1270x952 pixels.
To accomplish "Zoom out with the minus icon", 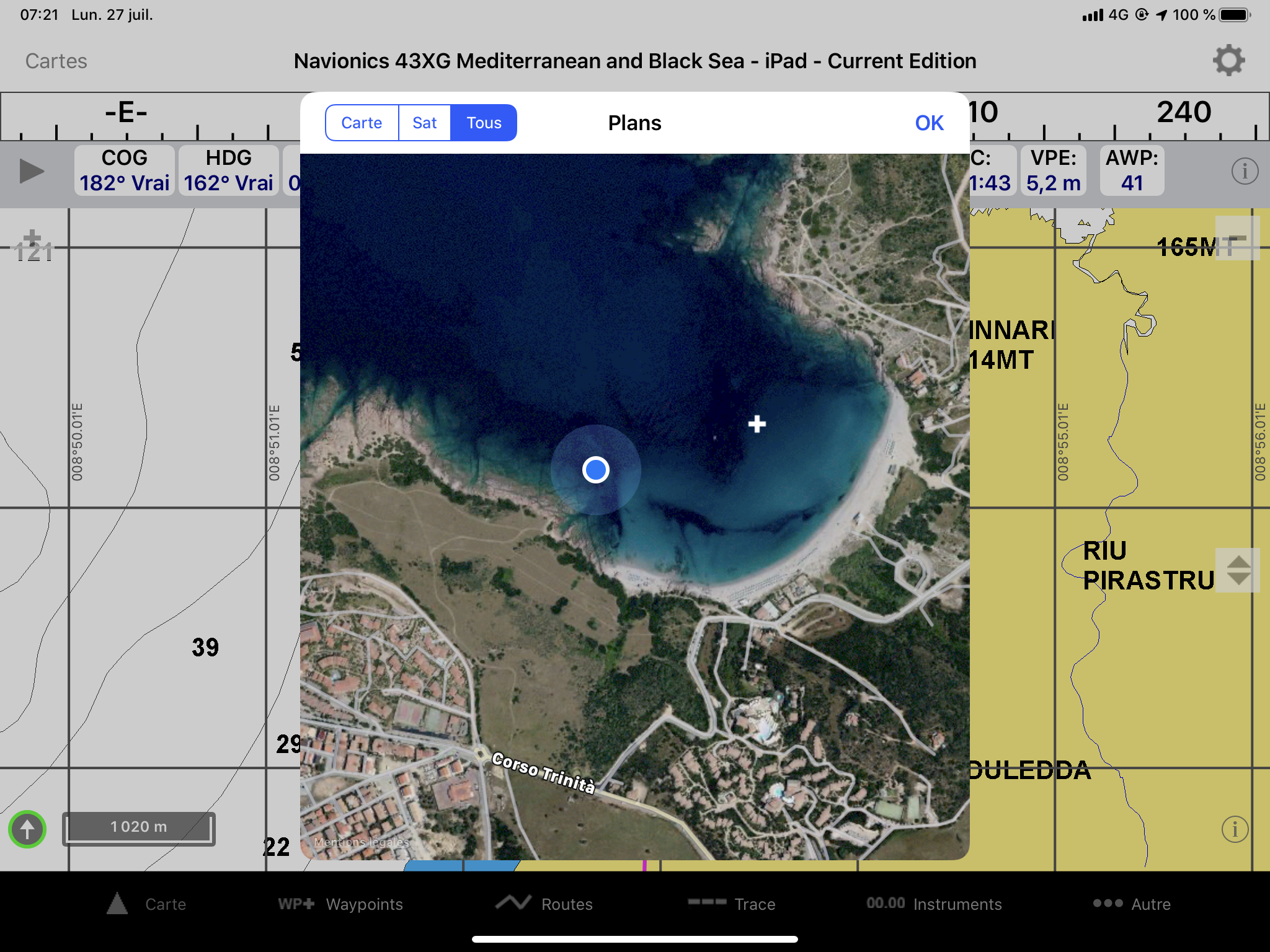I will (x=1237, y=239).
